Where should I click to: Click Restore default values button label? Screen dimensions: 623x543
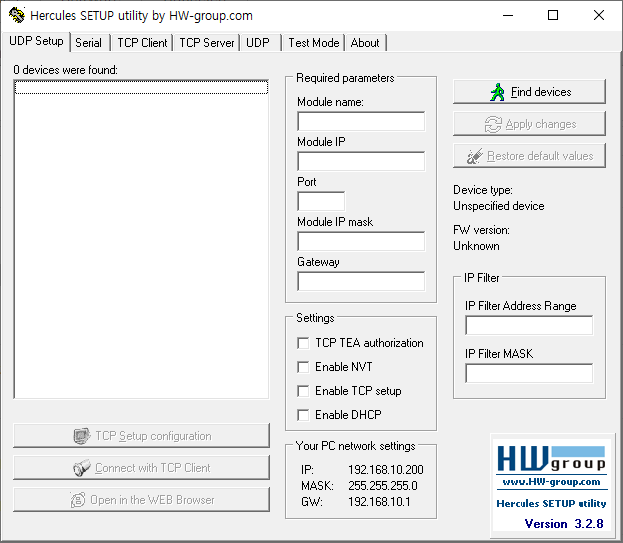point(540,156)
